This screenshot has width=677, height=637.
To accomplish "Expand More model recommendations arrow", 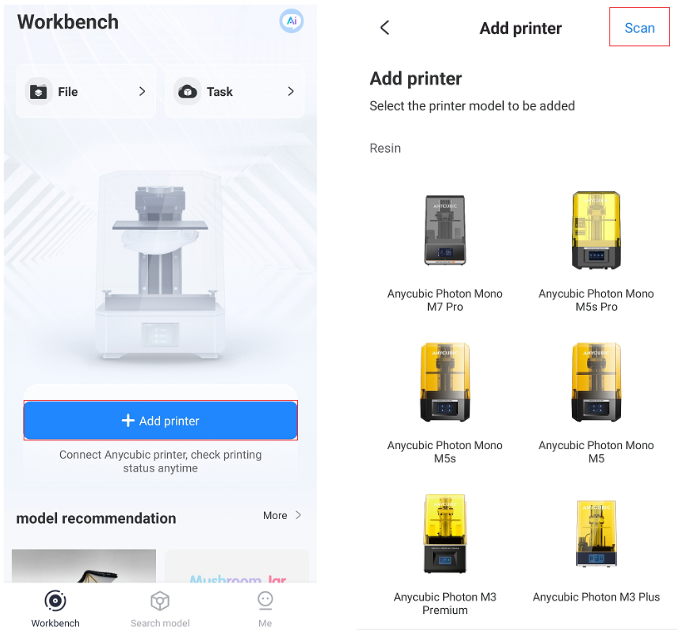I will [x=298, y=515].
